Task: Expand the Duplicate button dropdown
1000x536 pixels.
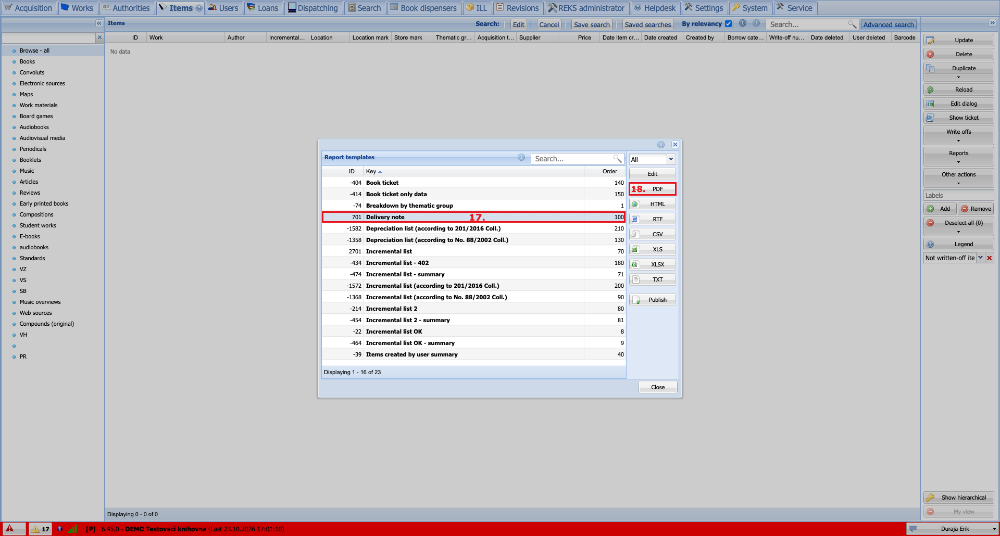Action: coord(959,77)
